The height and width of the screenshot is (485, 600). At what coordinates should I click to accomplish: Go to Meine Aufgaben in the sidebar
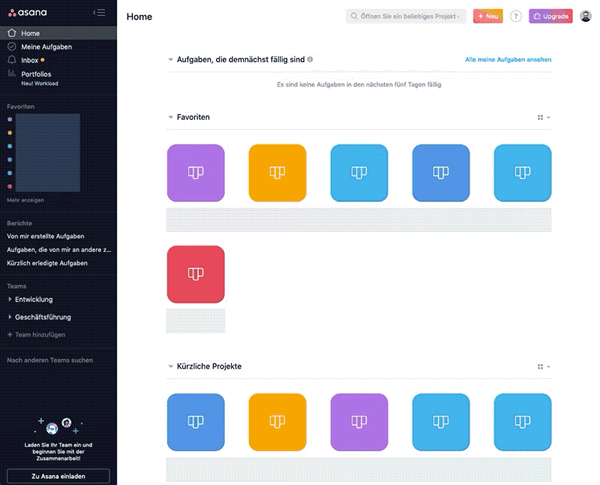46,47
